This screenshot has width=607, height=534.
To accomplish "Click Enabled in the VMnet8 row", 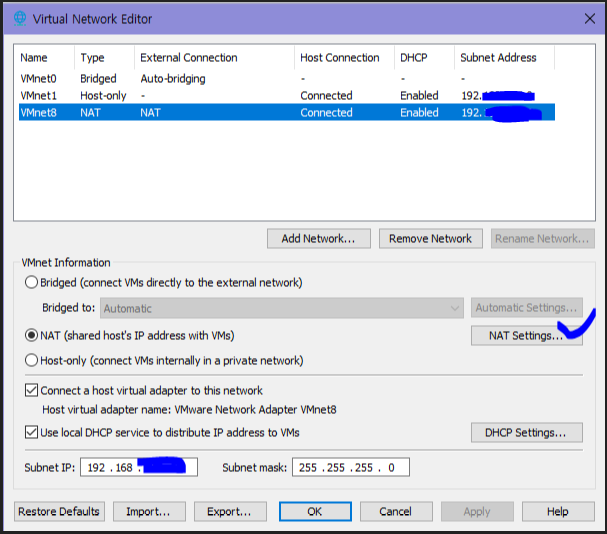I will point(419,113).
